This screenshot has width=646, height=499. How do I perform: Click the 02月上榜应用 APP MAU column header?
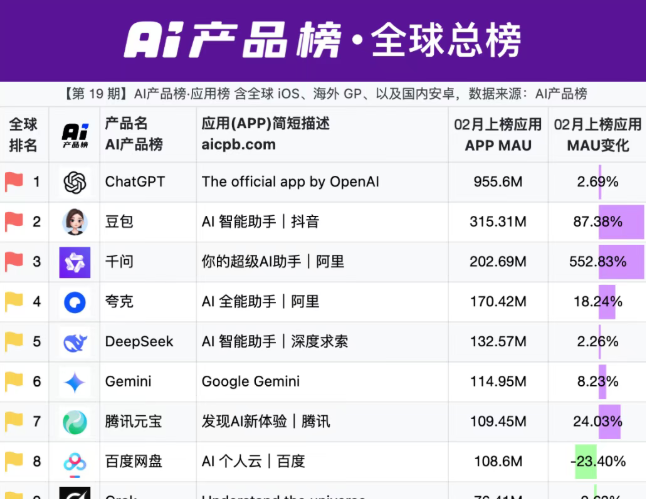click(x=498, y=135)
